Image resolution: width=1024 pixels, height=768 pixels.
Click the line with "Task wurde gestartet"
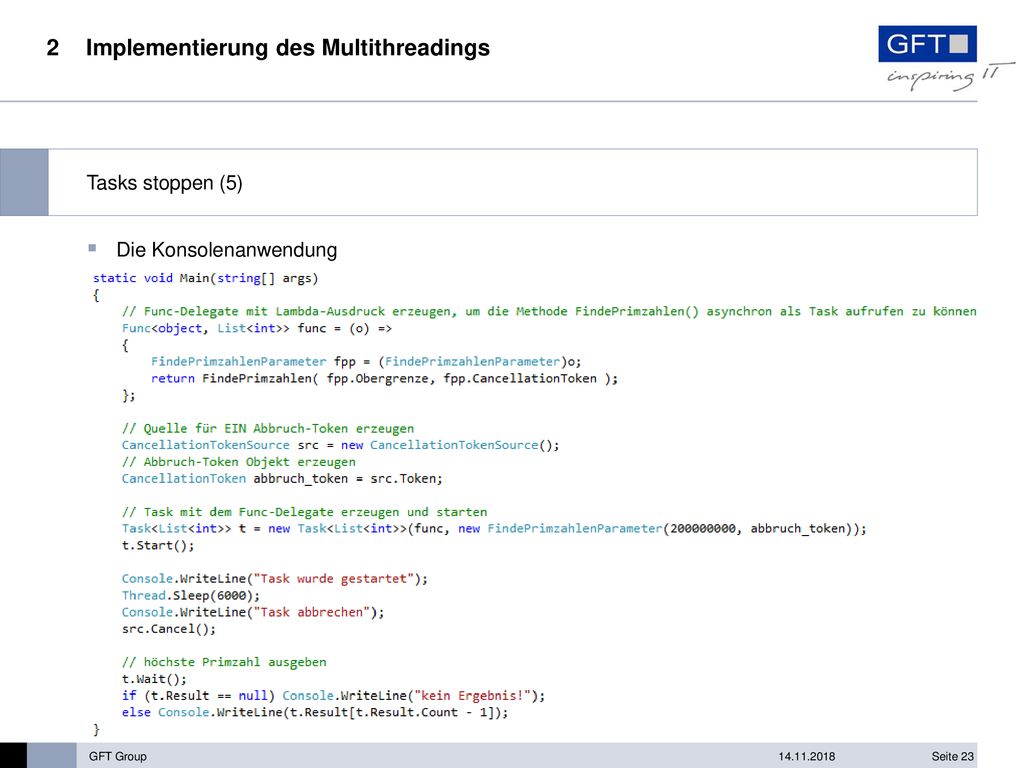coord(274,579)
